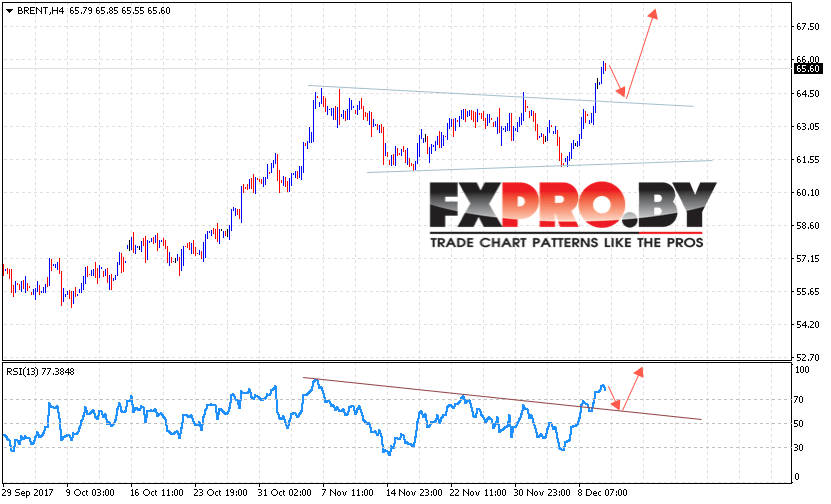
Task: Click the low price 65.55 in header
Action: point(132,11)
